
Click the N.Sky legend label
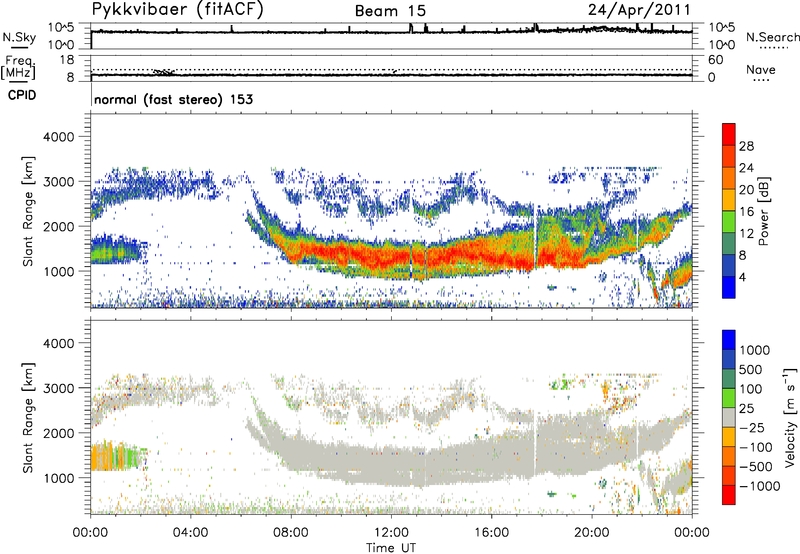pos(19,37)
